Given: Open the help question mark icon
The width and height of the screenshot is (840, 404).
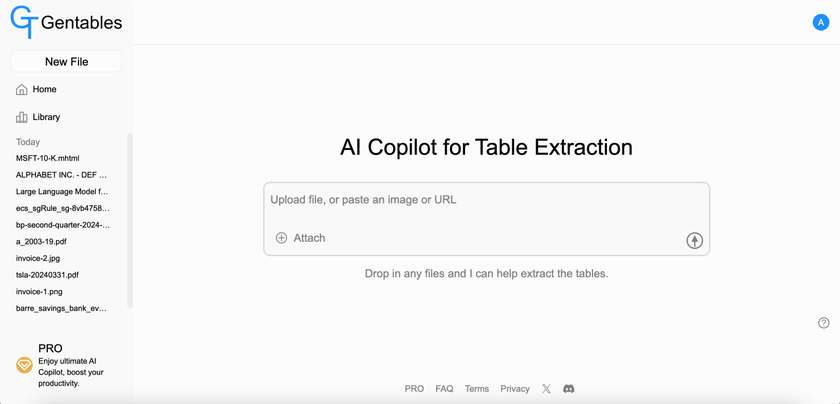Looking at the screenshot, I should point(824,323).
